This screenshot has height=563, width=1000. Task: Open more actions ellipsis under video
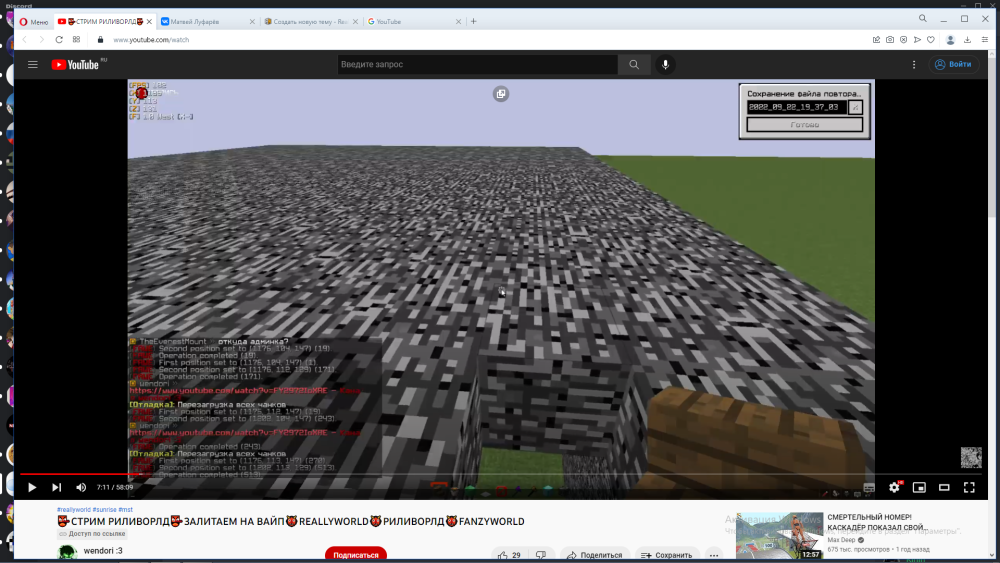tap(714, 555)
